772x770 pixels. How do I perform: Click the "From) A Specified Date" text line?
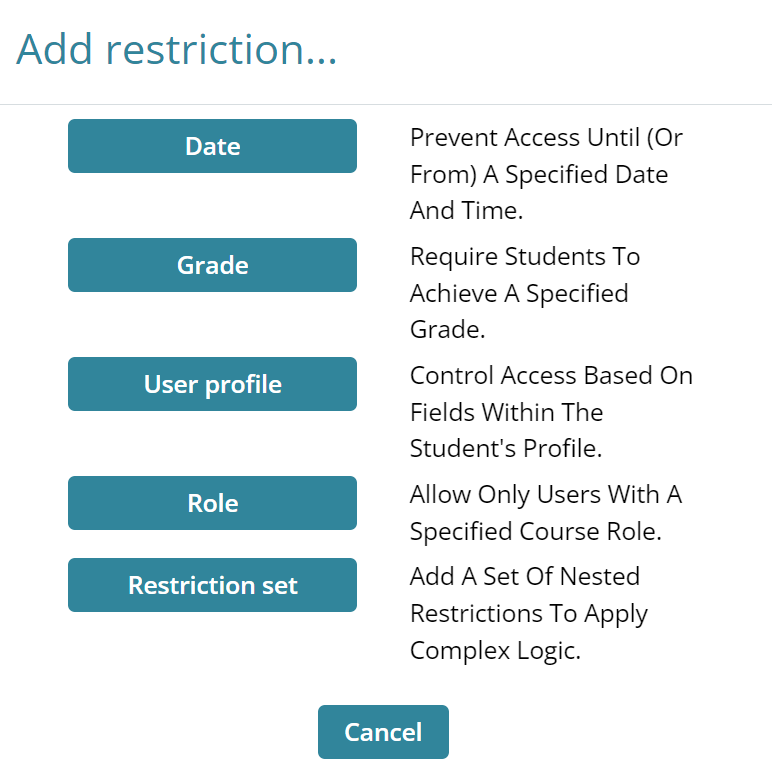[x=539, y=174]
